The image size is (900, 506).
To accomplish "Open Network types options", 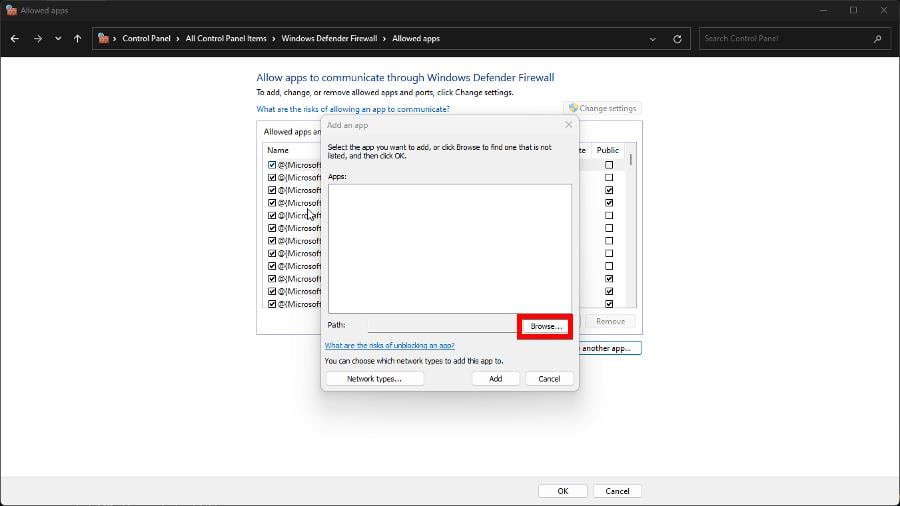I will coord(374,379).
